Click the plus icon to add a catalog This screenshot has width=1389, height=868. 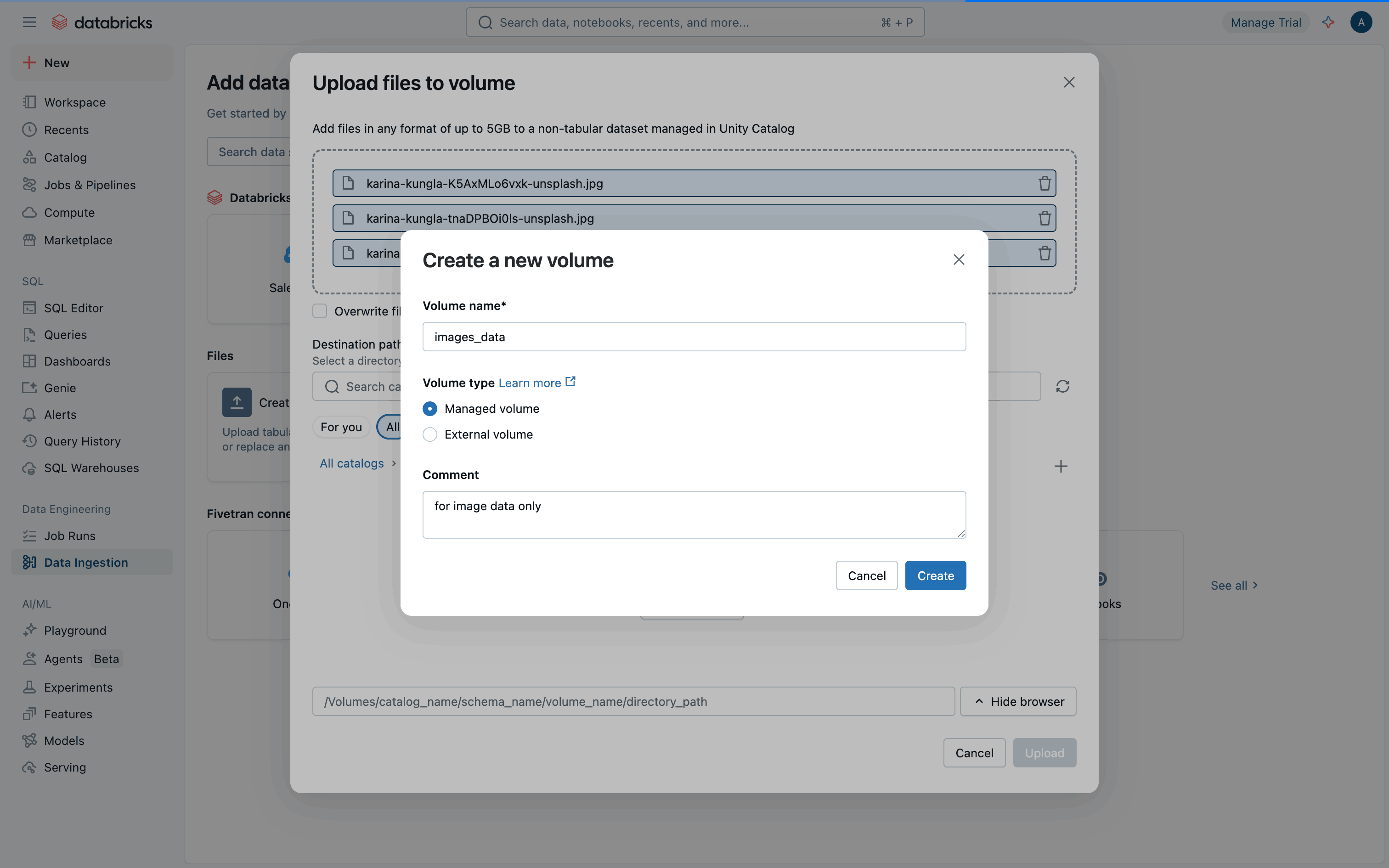1060,466
